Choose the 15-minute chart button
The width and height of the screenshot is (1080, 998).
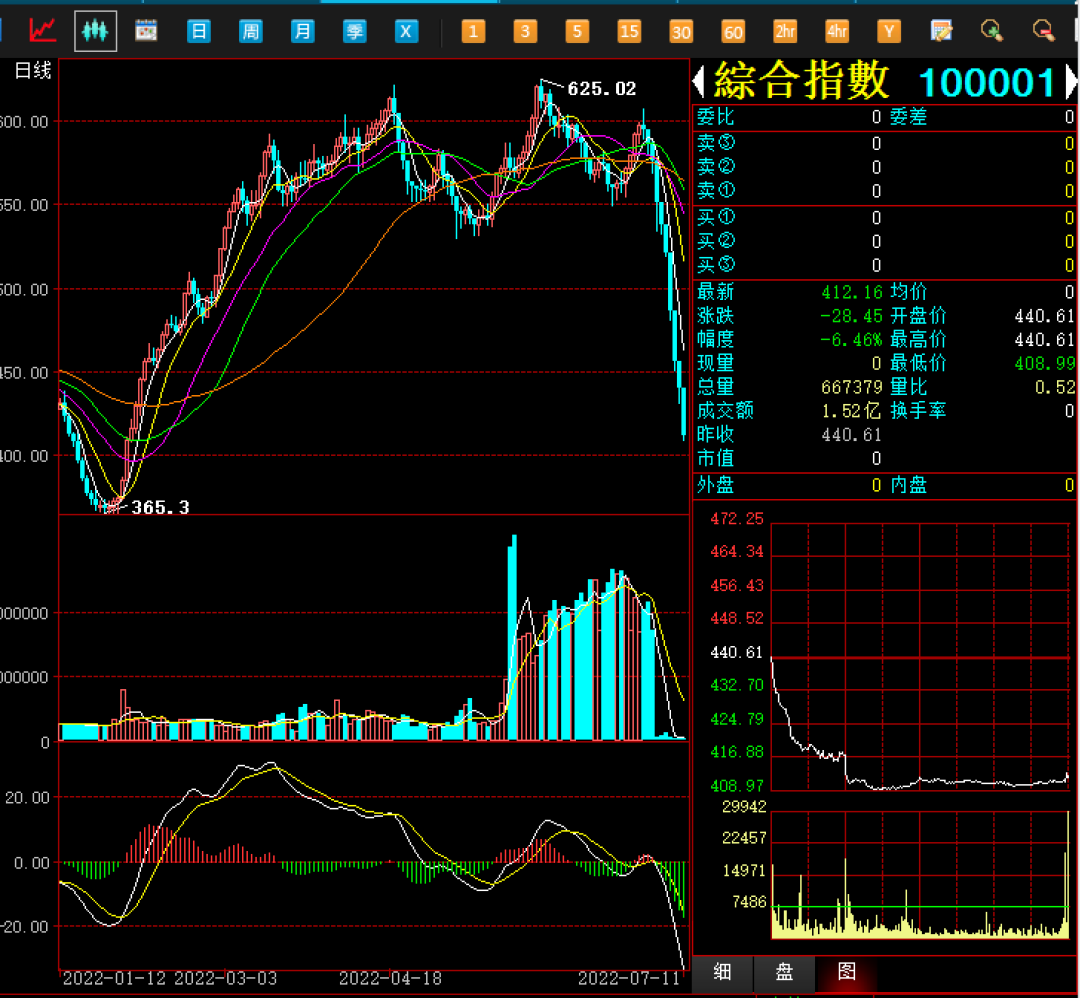pos(629,31)
